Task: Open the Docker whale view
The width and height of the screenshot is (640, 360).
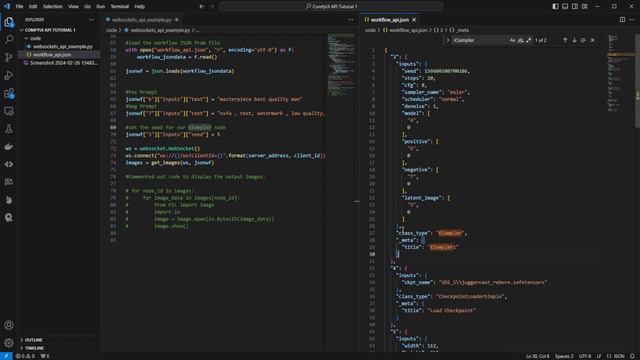Action: pyautogui.click(x=9, y=147)
